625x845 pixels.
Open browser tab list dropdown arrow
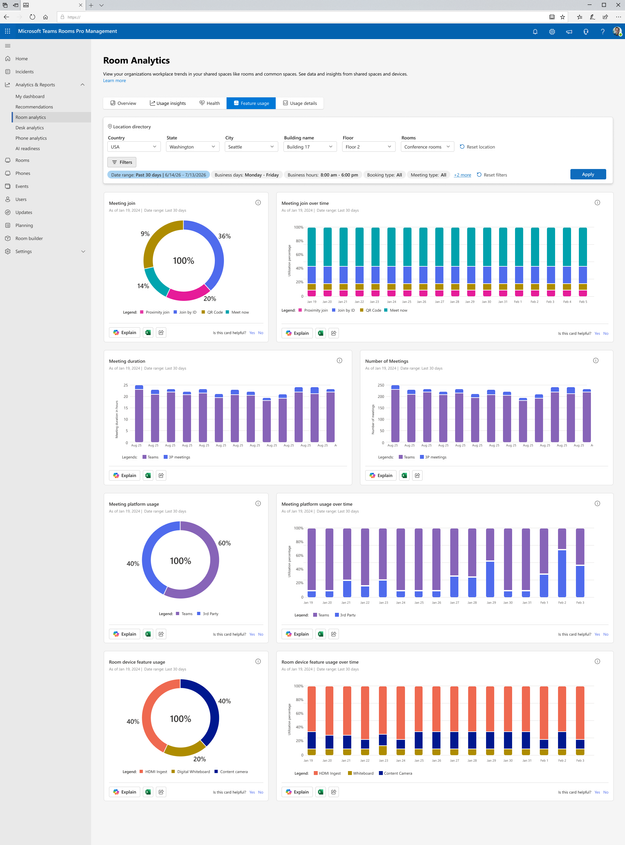point(101,5)
